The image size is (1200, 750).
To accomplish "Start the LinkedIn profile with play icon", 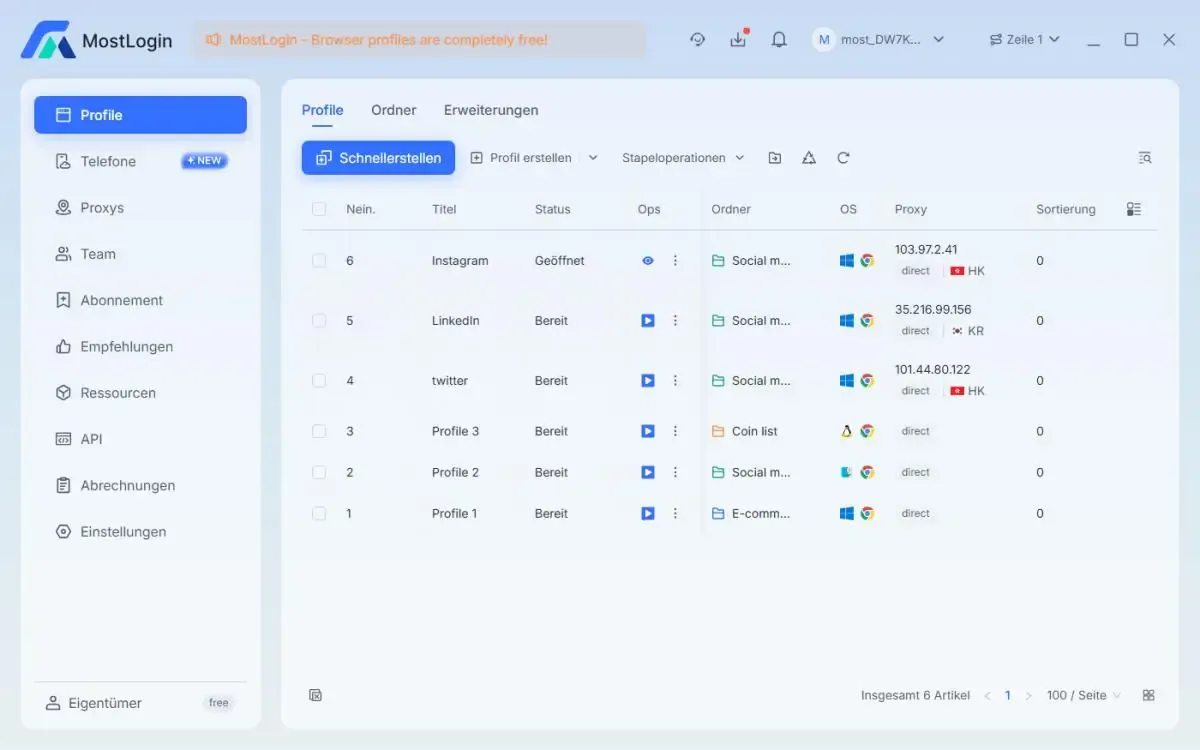I will (648, 321).
